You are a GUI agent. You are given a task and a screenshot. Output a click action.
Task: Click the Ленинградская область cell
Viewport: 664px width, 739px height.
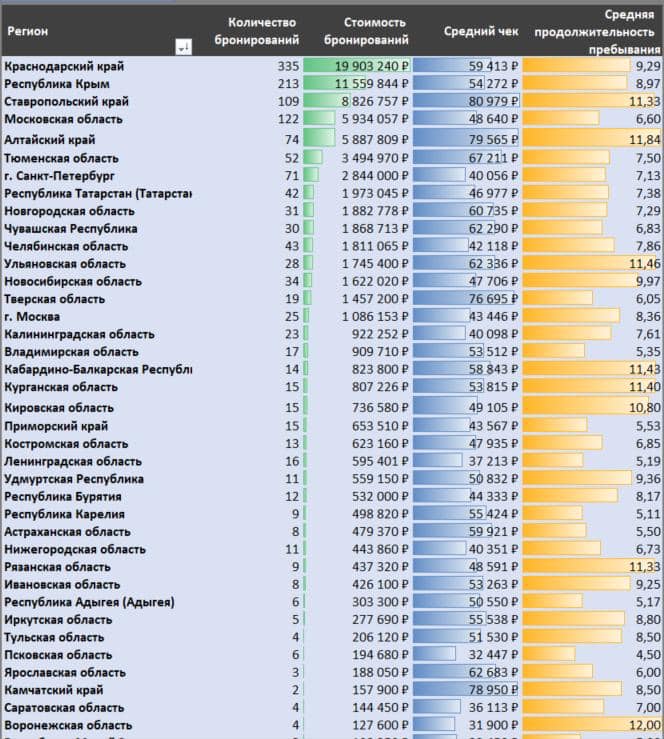pos(73,461)
